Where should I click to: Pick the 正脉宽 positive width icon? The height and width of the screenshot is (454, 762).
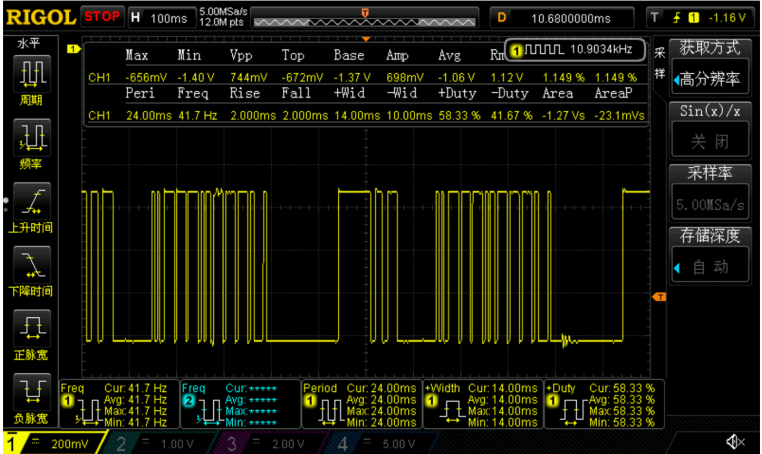(x=33, y=330)
